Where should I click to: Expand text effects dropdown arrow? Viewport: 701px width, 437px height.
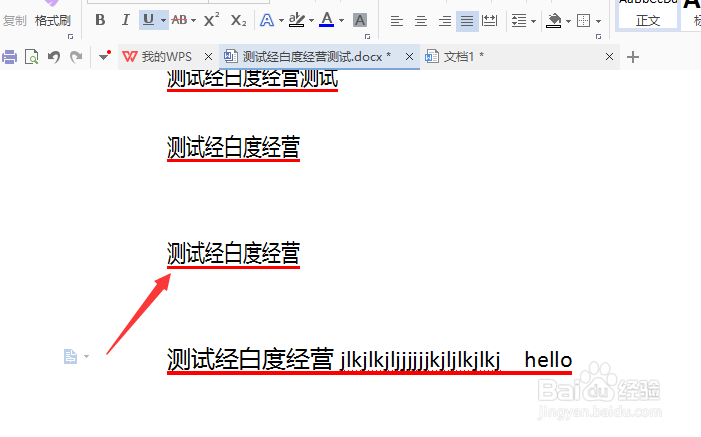(x=281, y=21)
